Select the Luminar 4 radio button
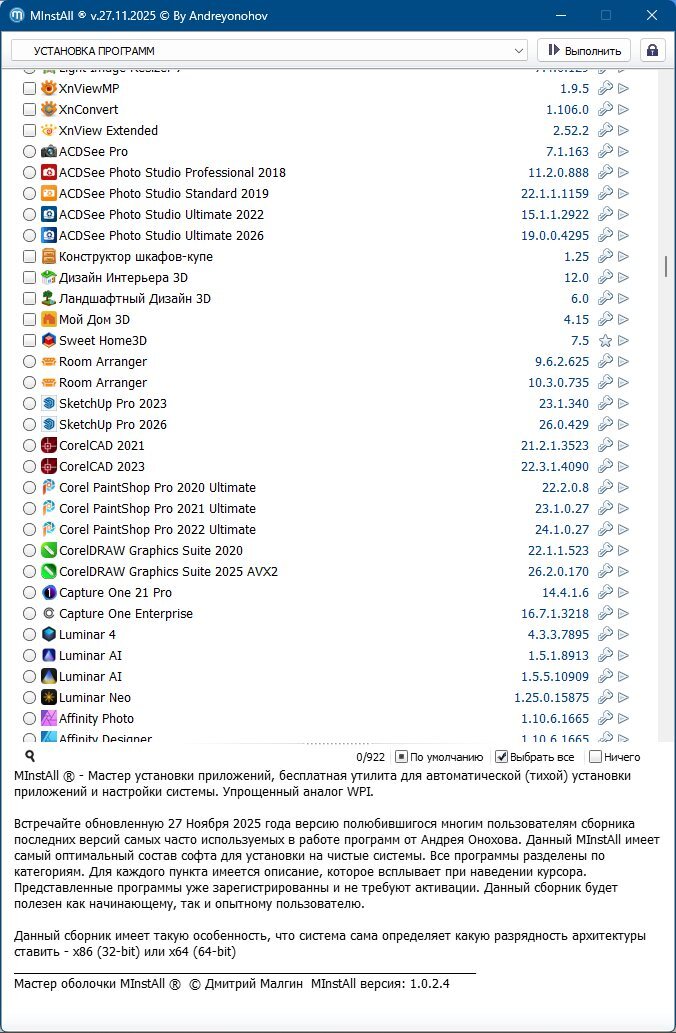676x1033 pixels. (x=29, y=635)
